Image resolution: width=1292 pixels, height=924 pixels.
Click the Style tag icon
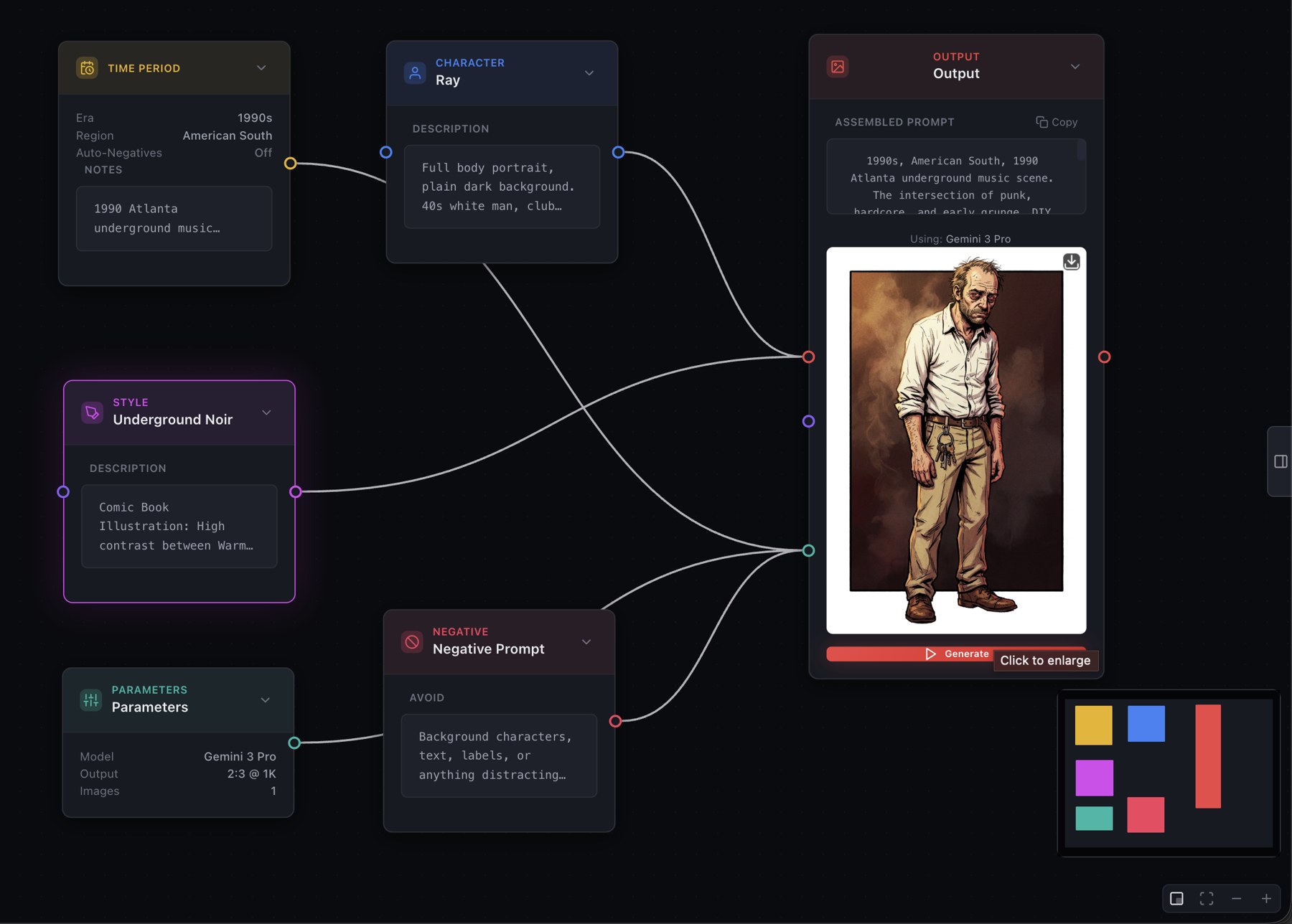[x=93, y=412]
